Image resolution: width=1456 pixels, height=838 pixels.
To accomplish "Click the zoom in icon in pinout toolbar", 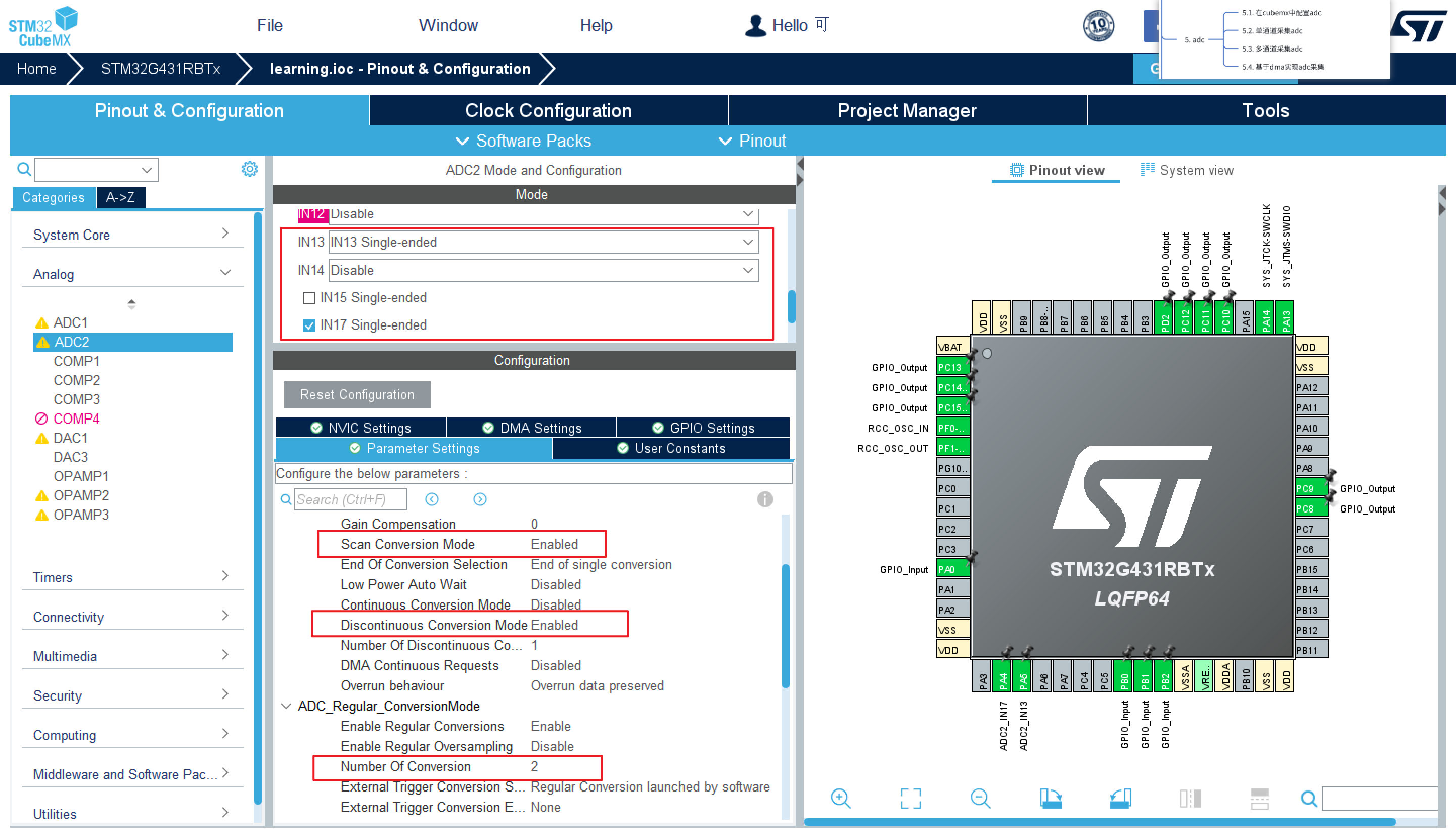I will 841,798.
